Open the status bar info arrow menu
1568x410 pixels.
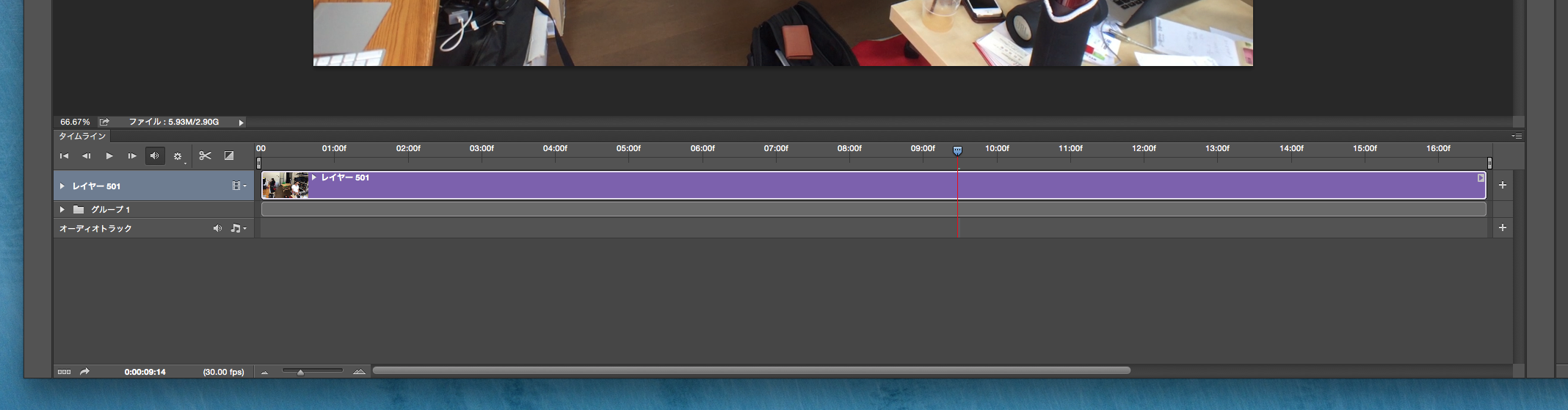[241, 122]
